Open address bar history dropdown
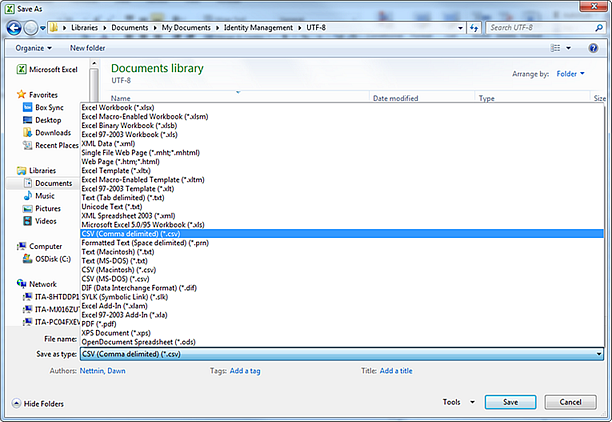Screen dimensions: 612x422 point(460,28)
